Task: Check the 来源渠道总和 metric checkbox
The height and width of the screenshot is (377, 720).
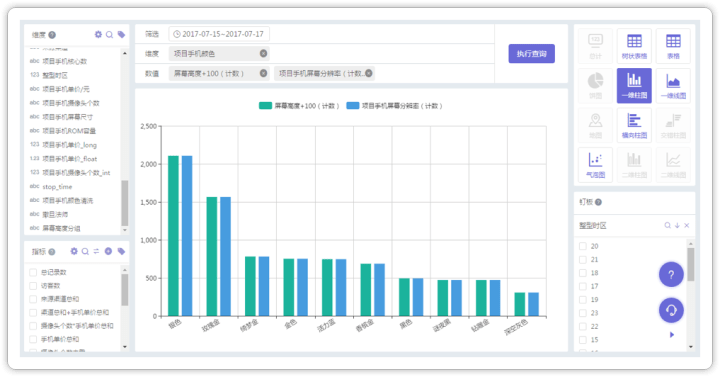Action: (33, 299)
